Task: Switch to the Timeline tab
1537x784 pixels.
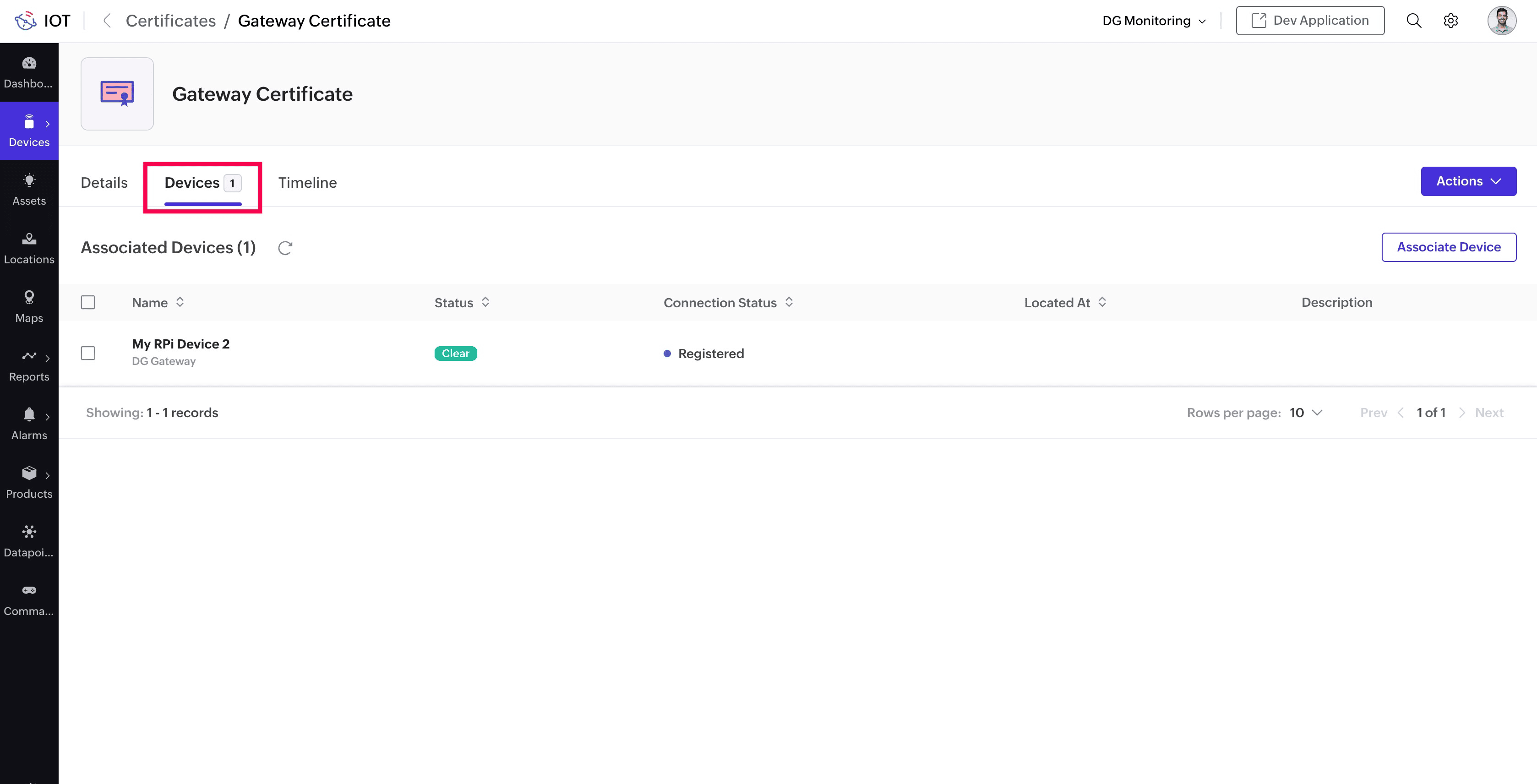Action: (x=307, y=183)
